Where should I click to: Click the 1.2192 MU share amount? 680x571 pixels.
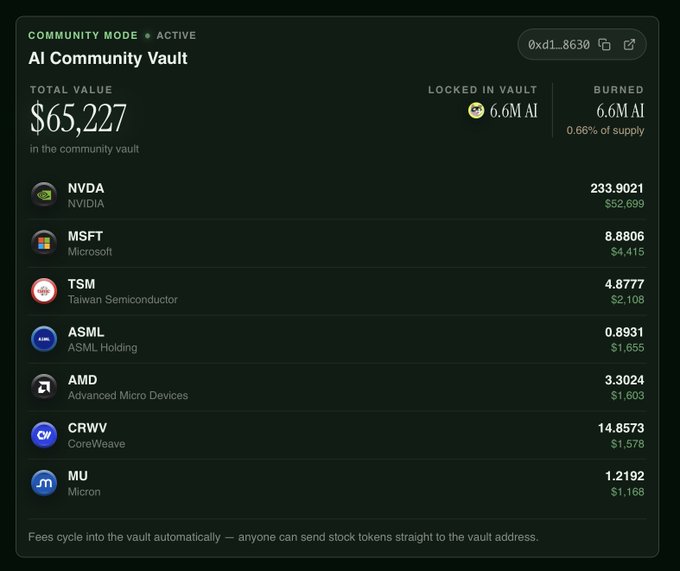[624, 476]
